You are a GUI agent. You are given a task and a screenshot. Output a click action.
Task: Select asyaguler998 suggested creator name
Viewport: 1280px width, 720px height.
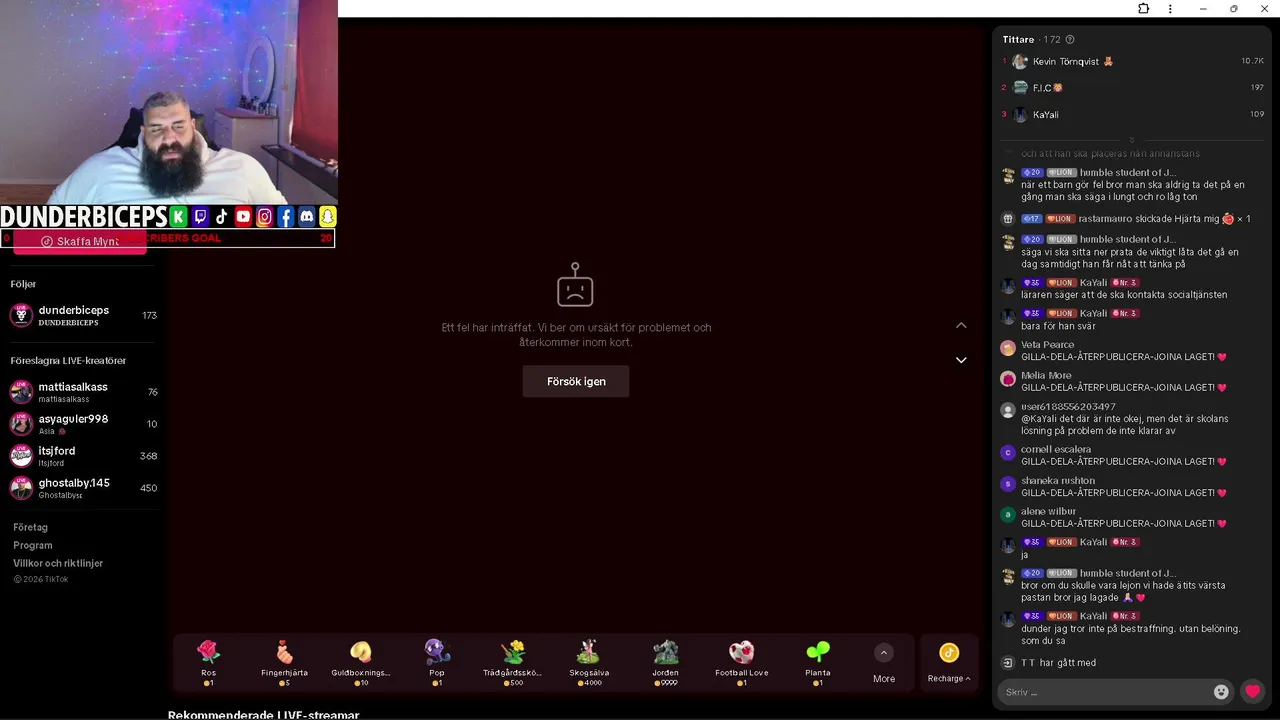click(x=73, y=419)
